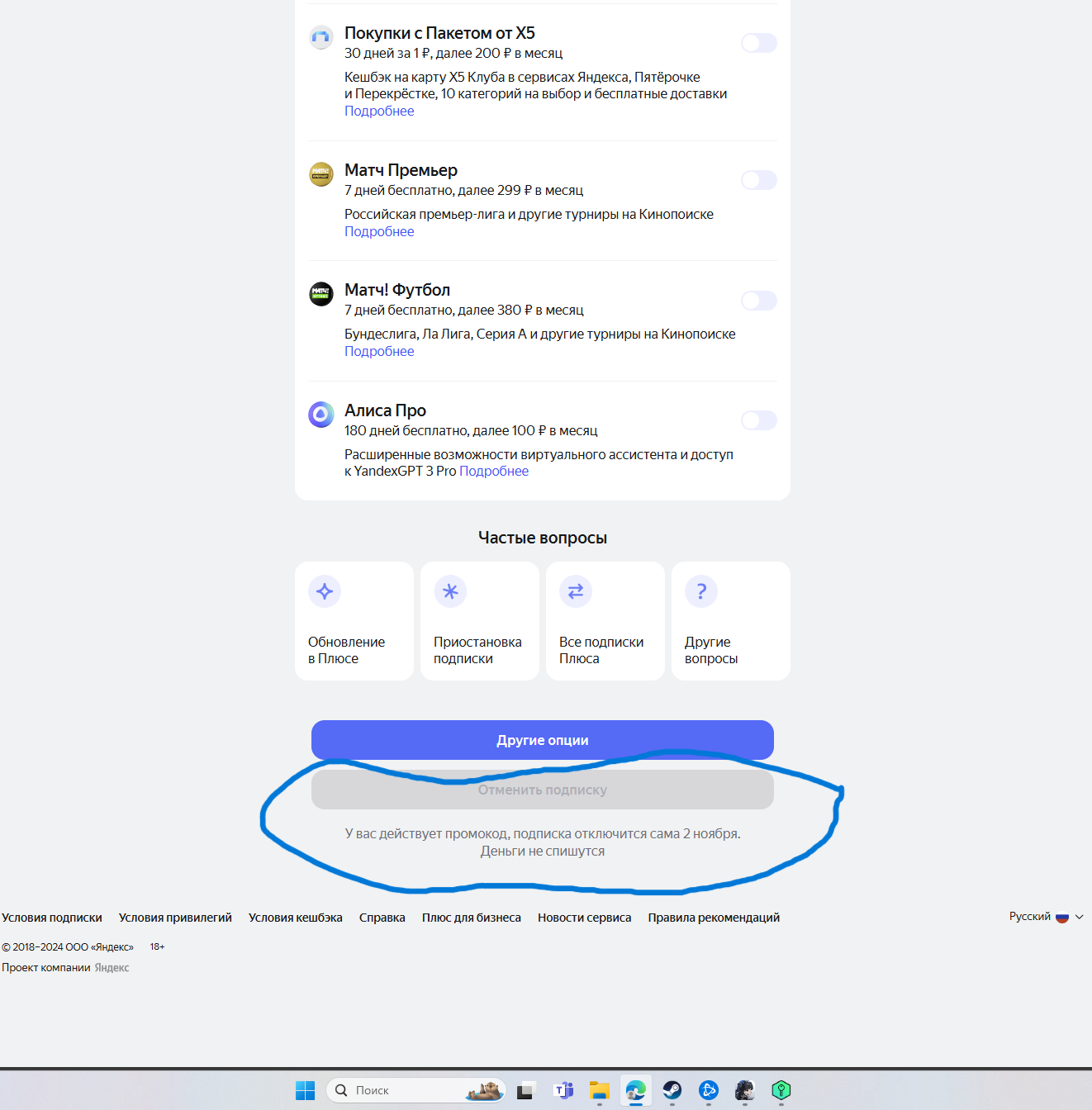Click the otter illustration in search box
Screen dimensions: 1092x1110
tap(484, 1091)
